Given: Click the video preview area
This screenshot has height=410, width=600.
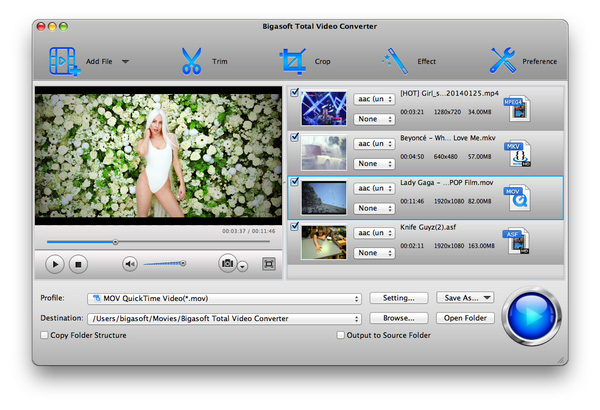Looking at the screenshot, I should pos(158,155).
